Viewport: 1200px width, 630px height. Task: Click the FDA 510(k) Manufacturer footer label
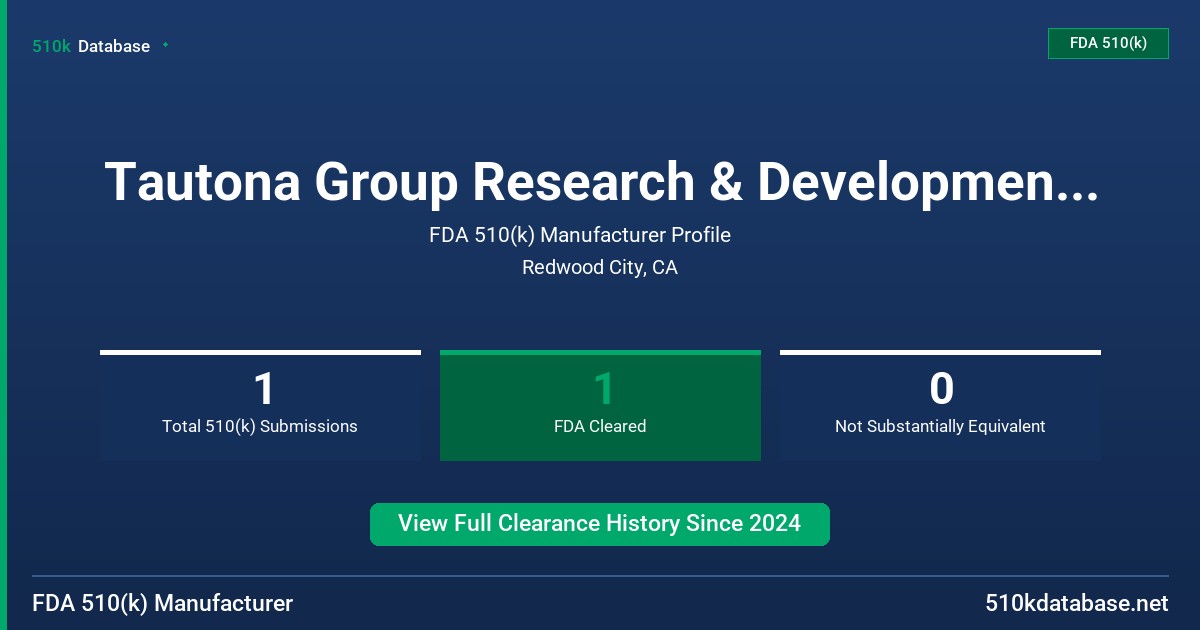[x=163, y=603]
